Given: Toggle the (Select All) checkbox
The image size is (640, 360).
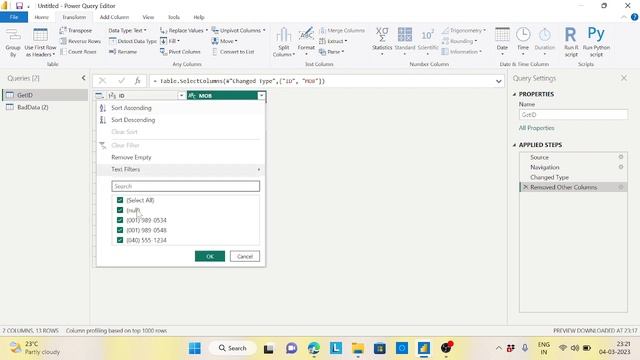Looking at the screenshot, I should 120,200.
